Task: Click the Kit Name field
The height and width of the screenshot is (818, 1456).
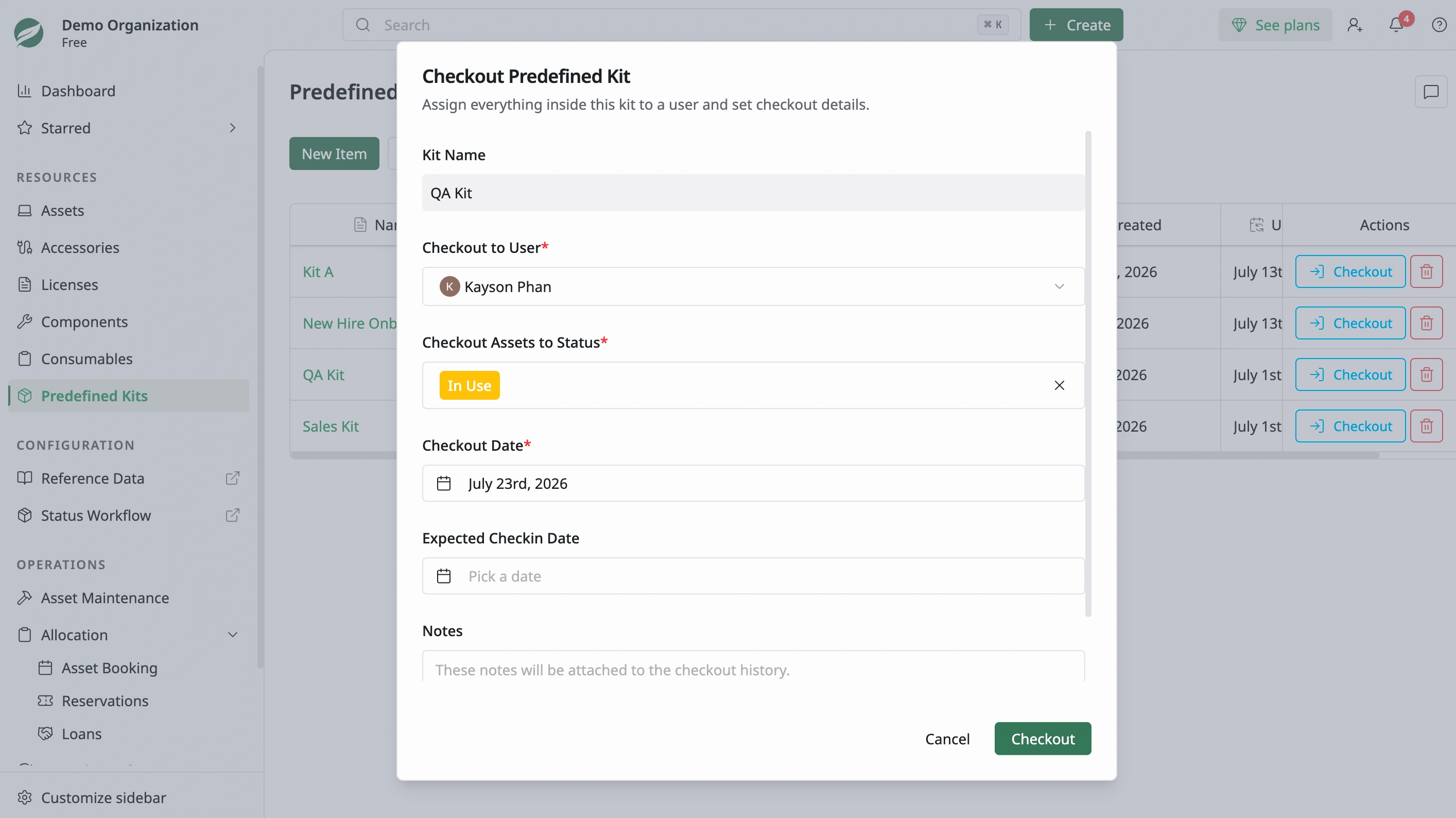Action: click(753, 193)
